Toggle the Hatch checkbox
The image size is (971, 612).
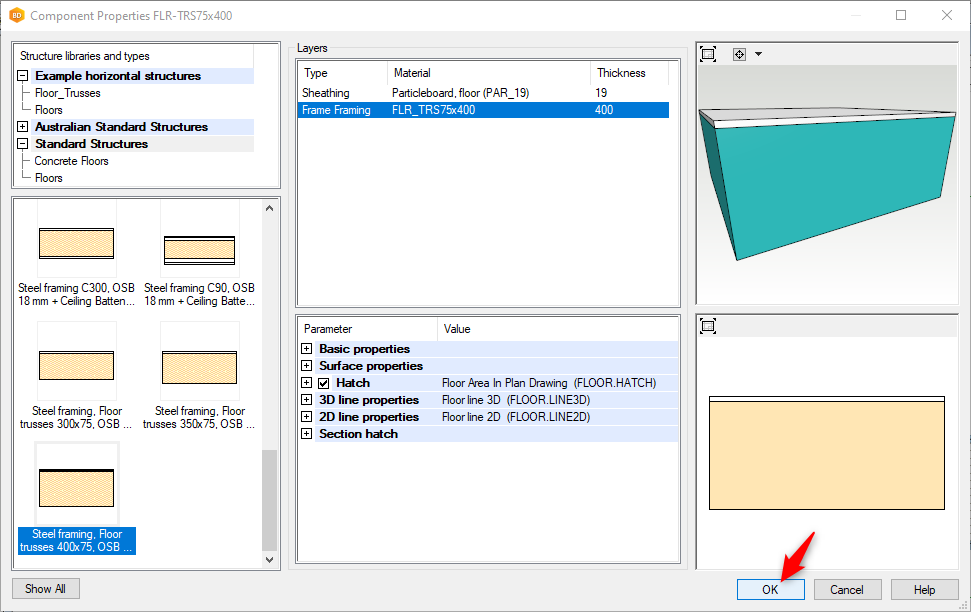point(324,383)
